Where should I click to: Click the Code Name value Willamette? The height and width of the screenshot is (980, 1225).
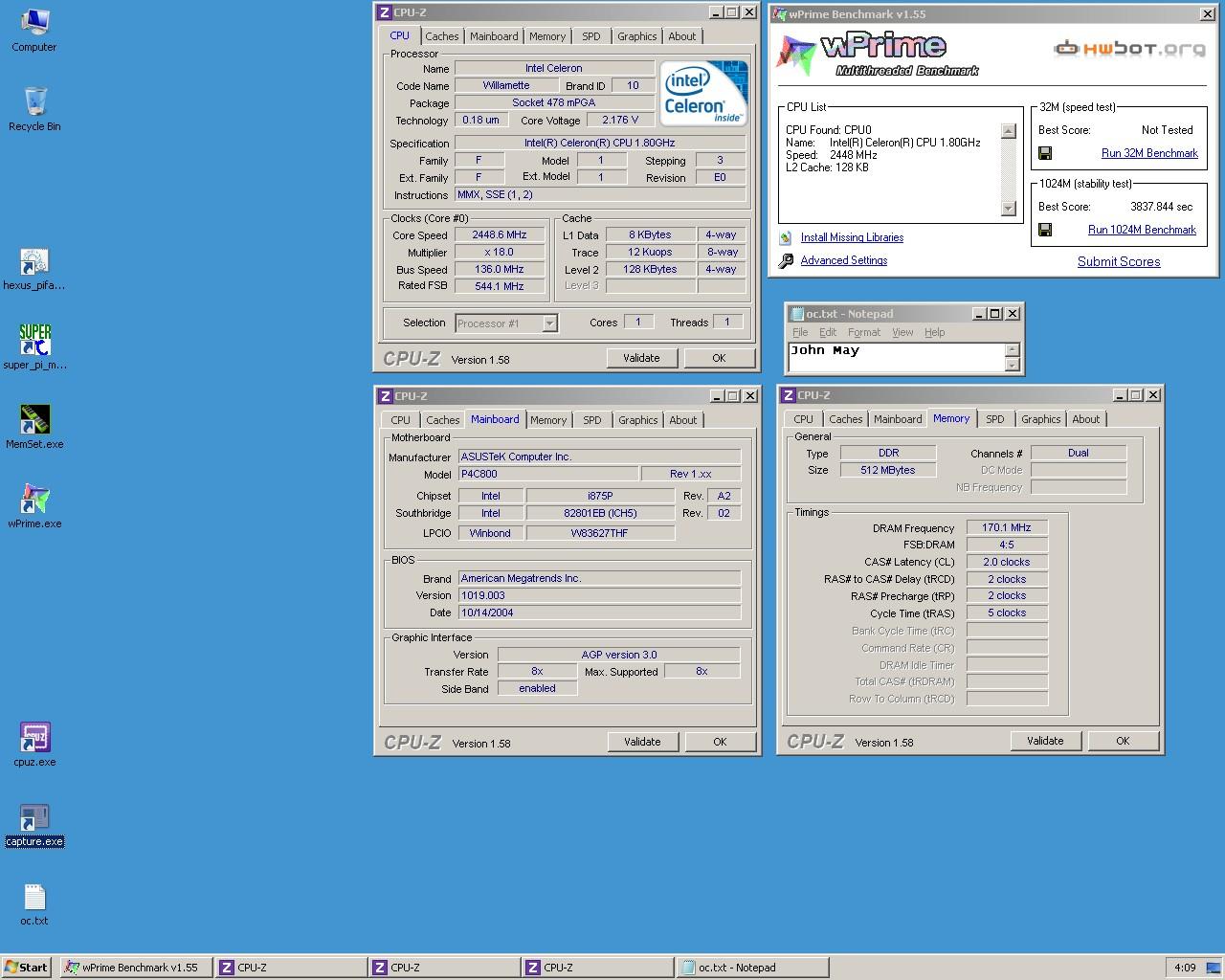(x=506, y=85)
